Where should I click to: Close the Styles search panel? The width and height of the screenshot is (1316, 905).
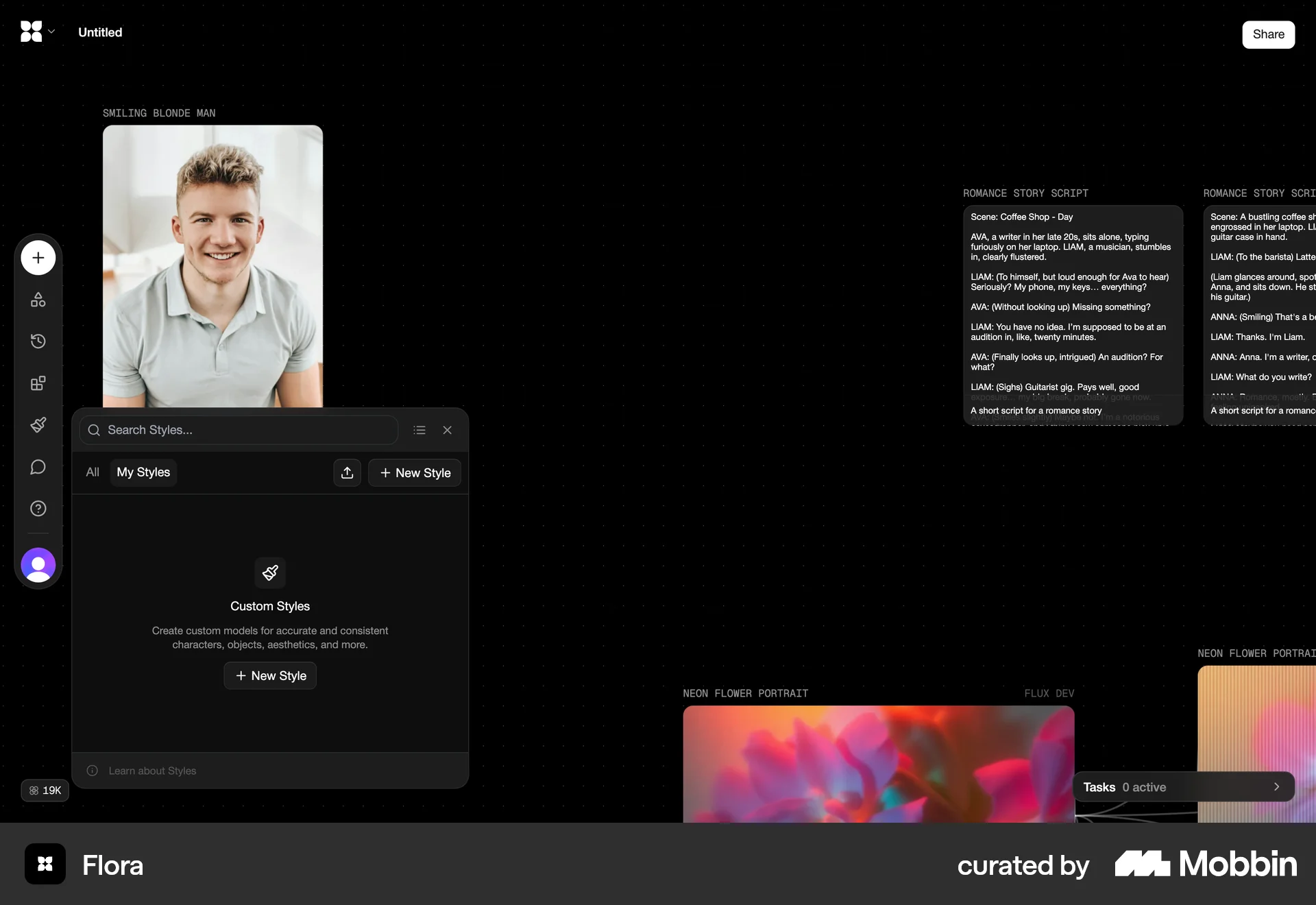(448, 430)
